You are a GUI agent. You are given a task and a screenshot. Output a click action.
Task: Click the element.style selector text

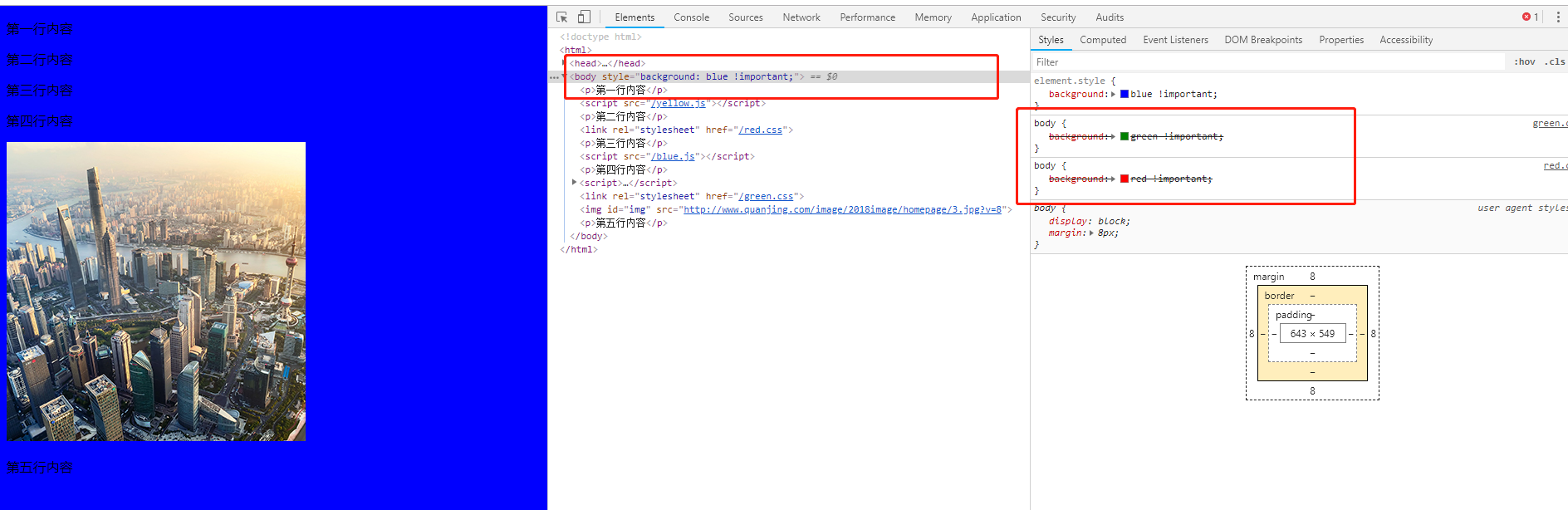click(1070, 81)
